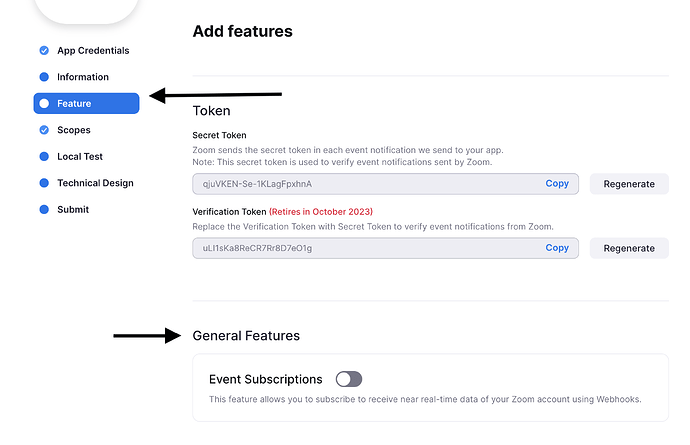Screen dimensions: 690x445
Task: Open the Technical Design step
Action: pyautogui.click(x=95, y=183)
